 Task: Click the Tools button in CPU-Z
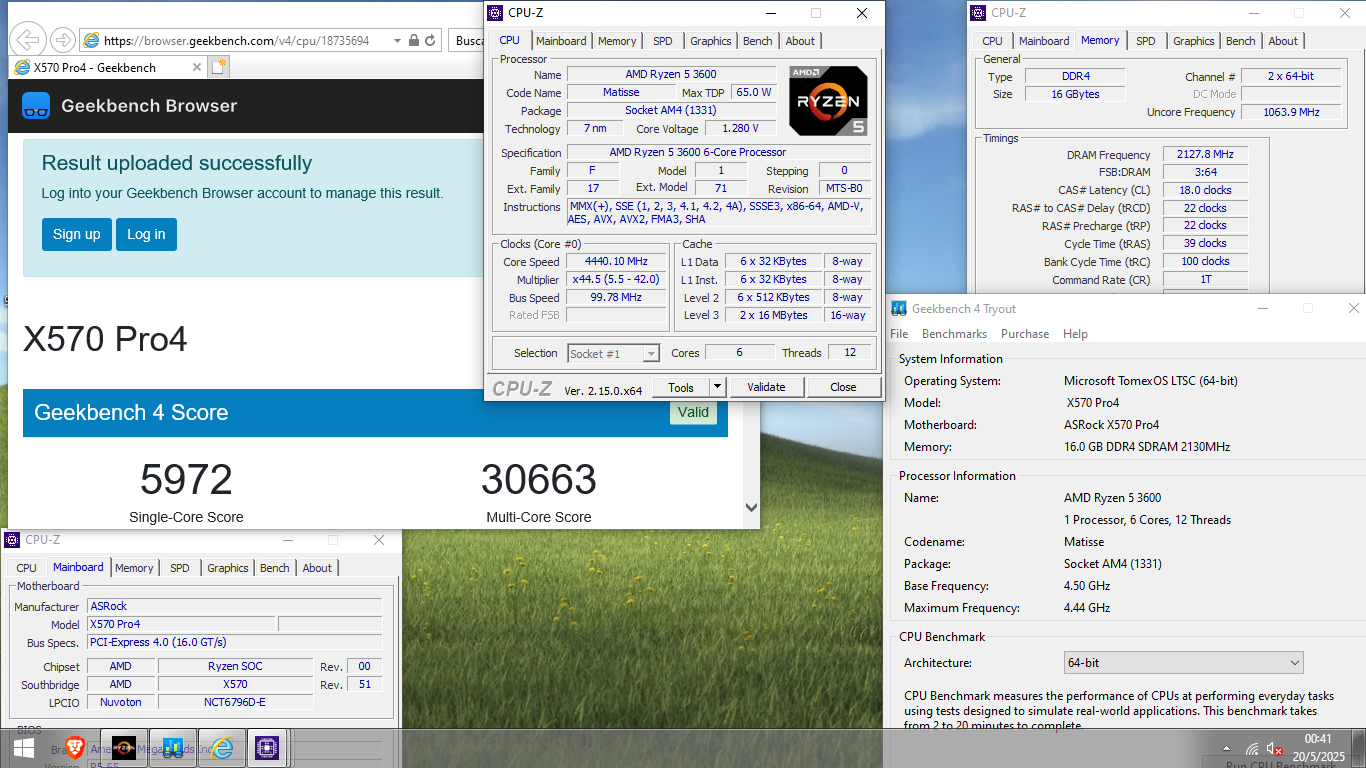[681, 387]
